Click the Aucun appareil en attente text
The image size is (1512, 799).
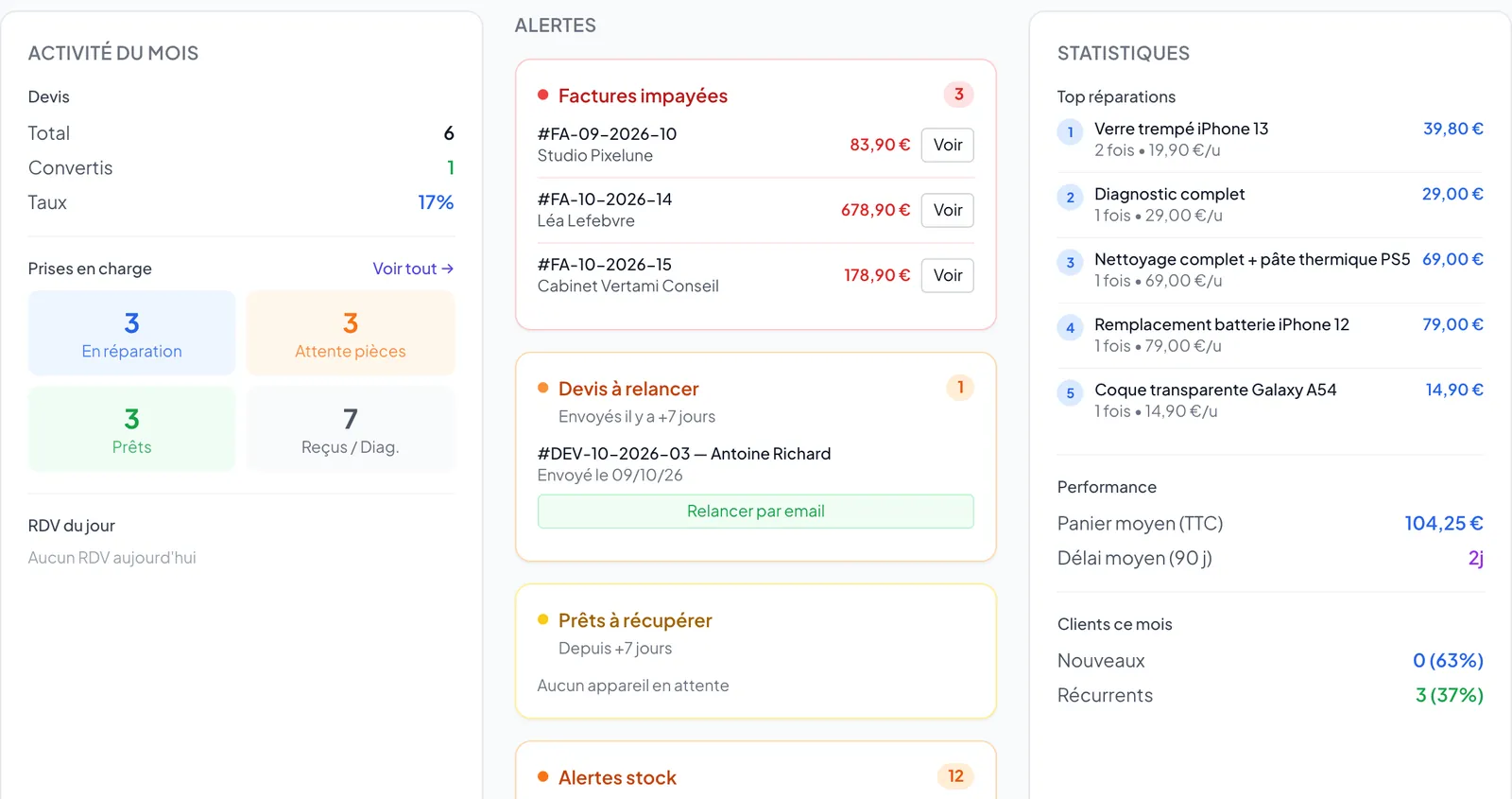coord(633,686)
